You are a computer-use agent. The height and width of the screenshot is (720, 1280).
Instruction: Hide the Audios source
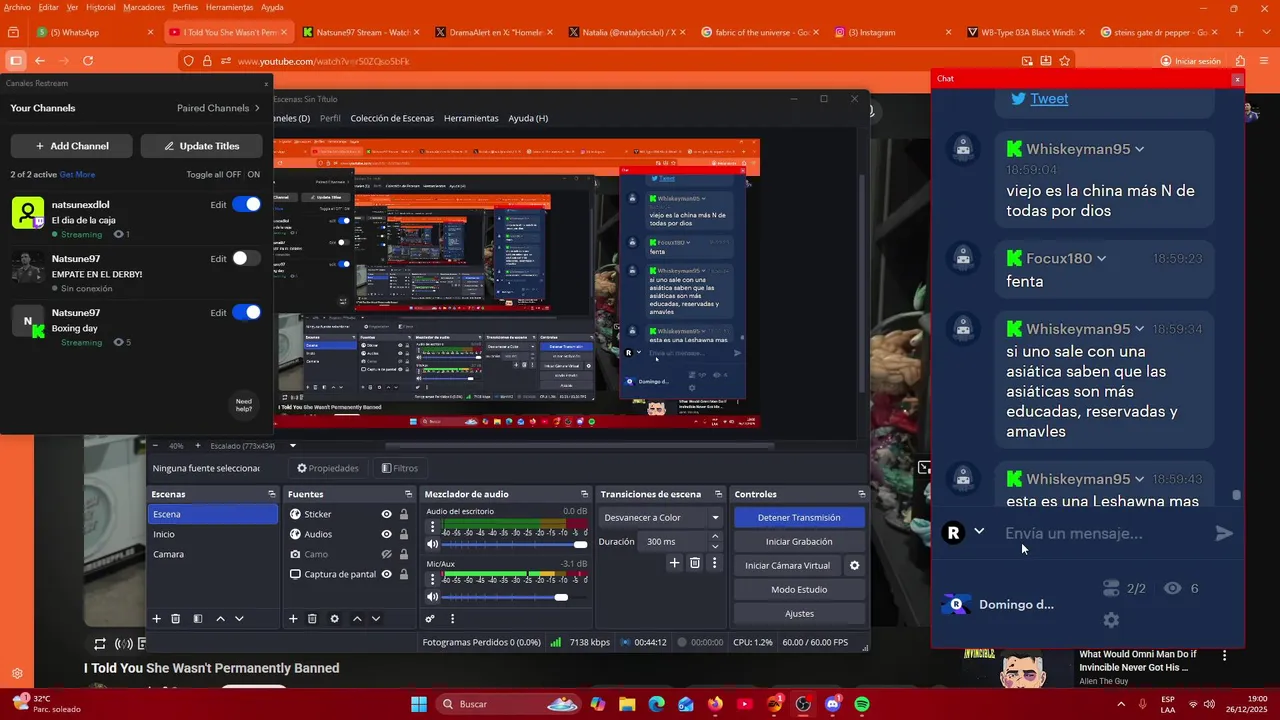coord(386,534)
